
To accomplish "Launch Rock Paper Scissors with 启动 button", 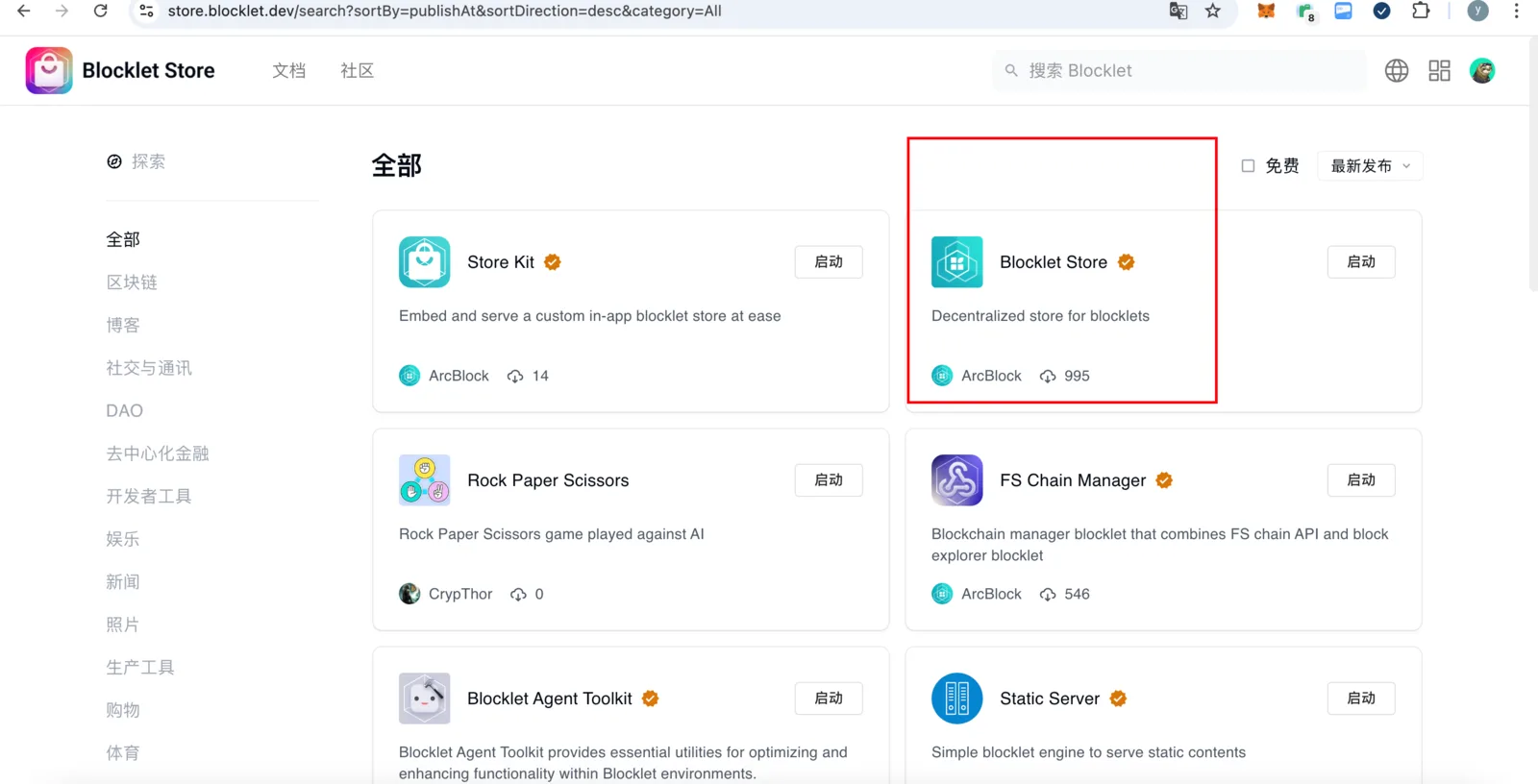I will point(829,480).
